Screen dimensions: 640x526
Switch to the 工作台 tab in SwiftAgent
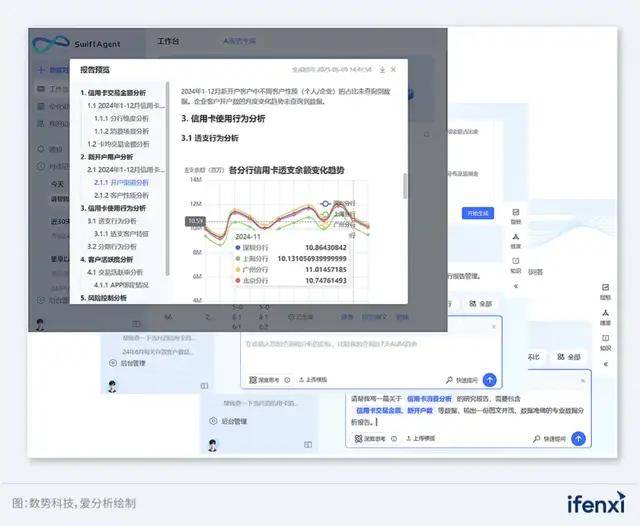pyautogui.click(x=168, y=41)
